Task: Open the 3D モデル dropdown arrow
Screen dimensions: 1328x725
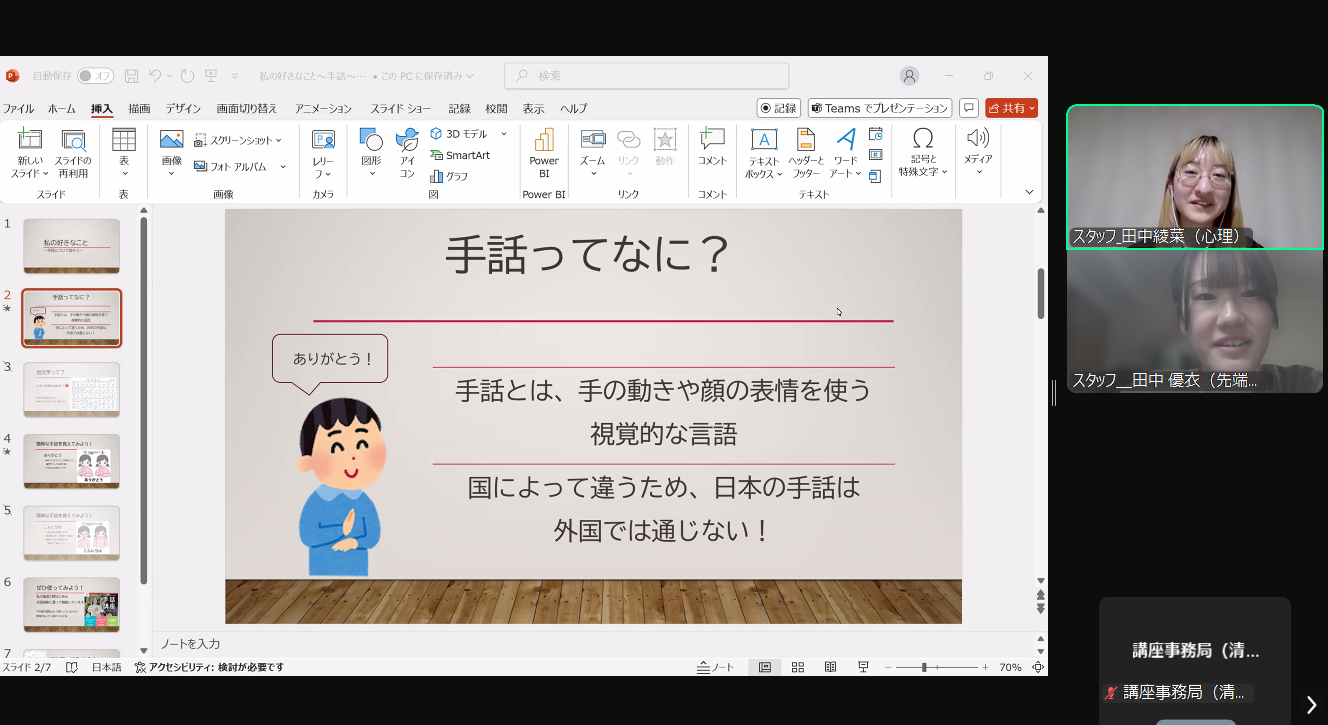Action: pos(504,134)
